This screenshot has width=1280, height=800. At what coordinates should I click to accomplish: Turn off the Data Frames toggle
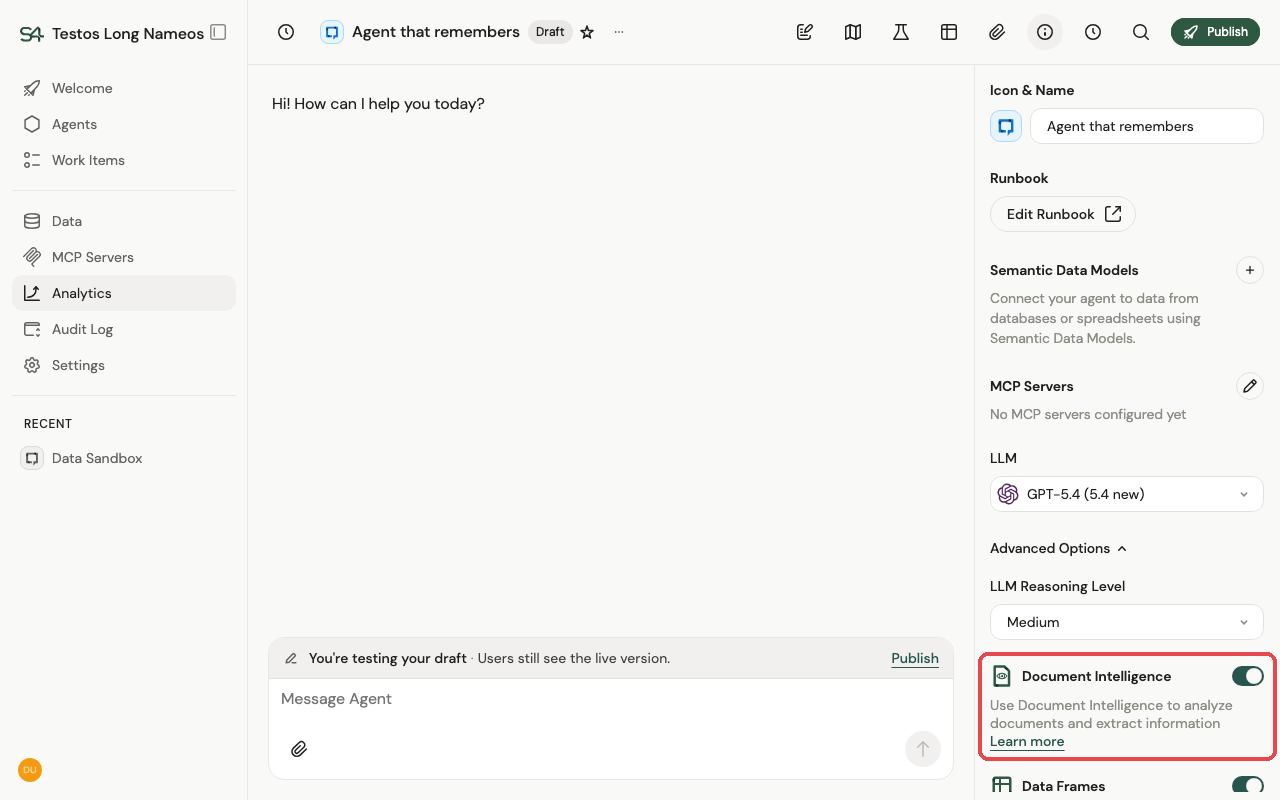[x=1248, y=786]
